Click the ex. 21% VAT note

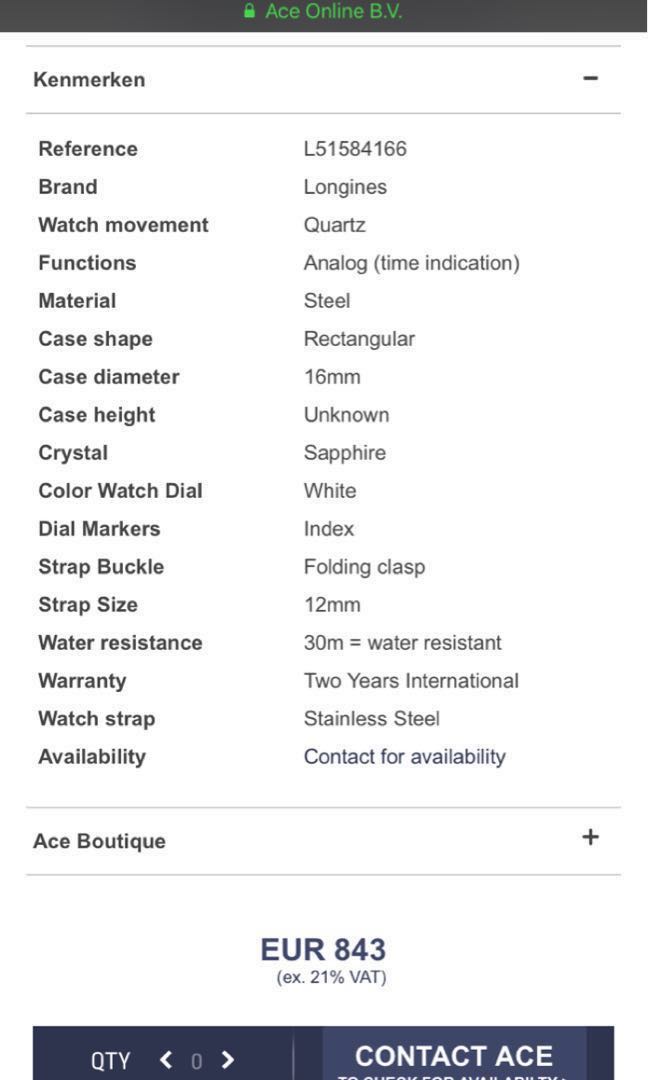(331, 977)
